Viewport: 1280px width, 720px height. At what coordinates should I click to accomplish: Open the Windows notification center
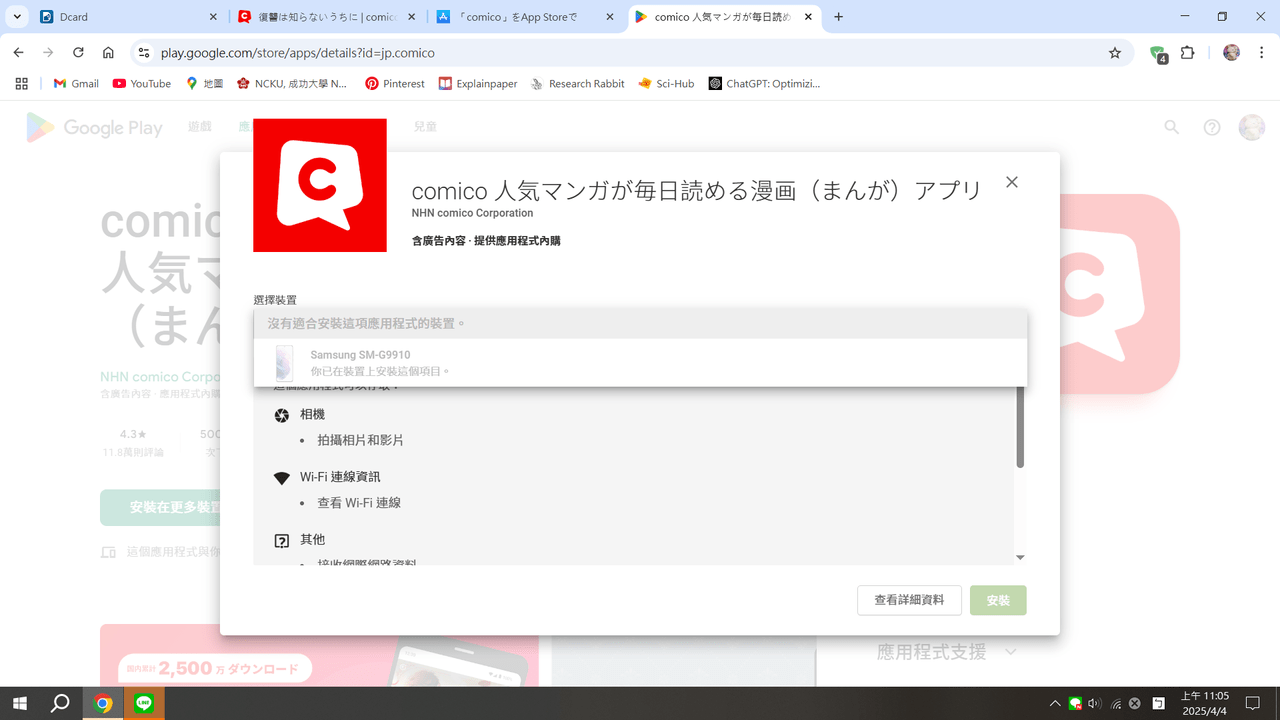[x=1252, y=703]
